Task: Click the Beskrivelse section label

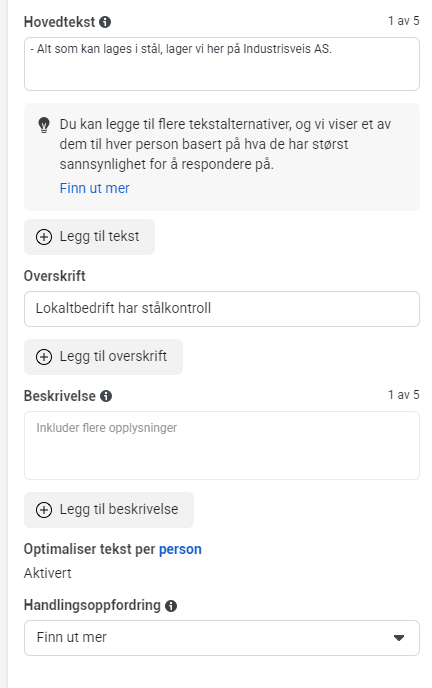Action: (60, 396)
